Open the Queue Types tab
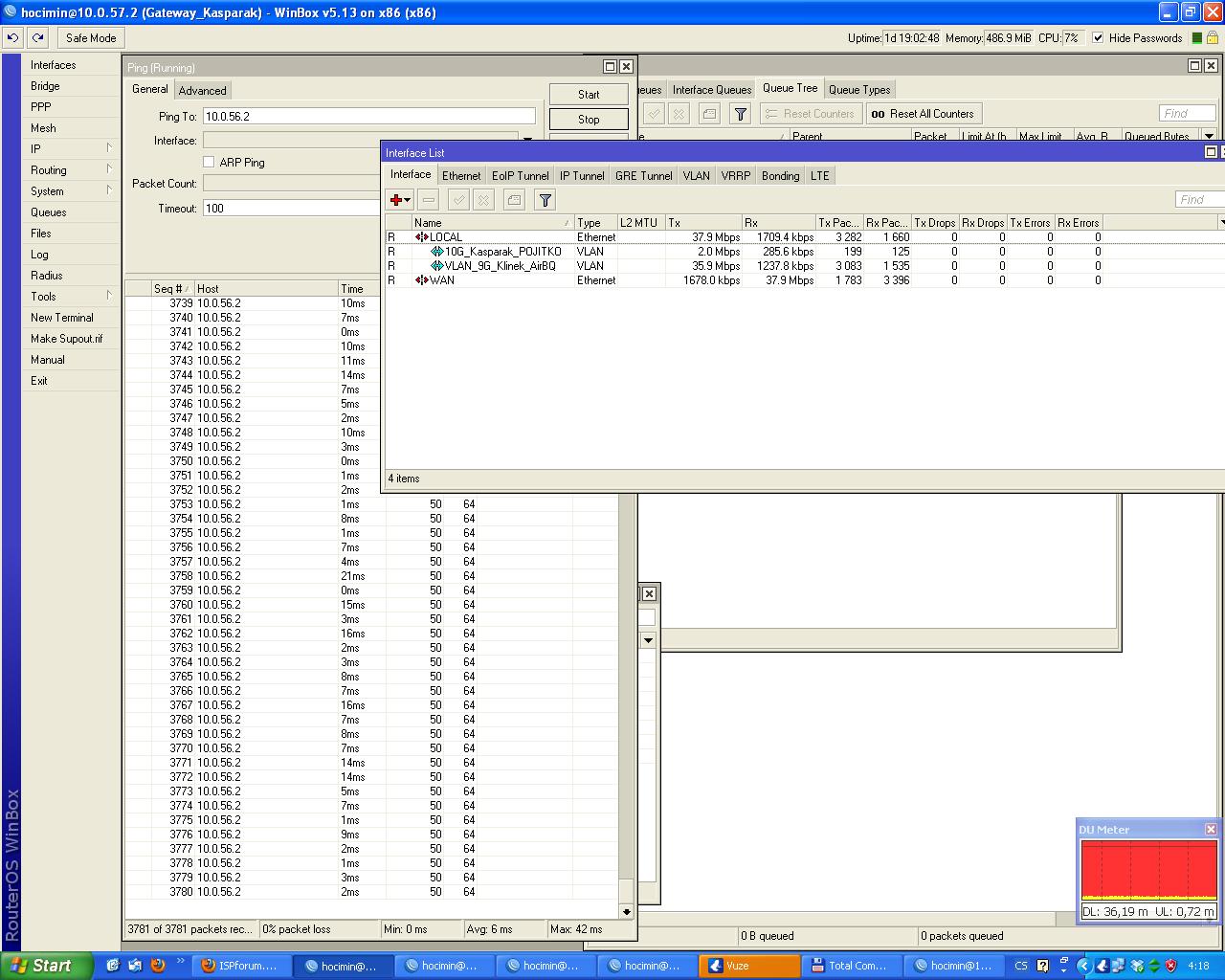Viewport: 1225px width, 980px height. point(859,89)
